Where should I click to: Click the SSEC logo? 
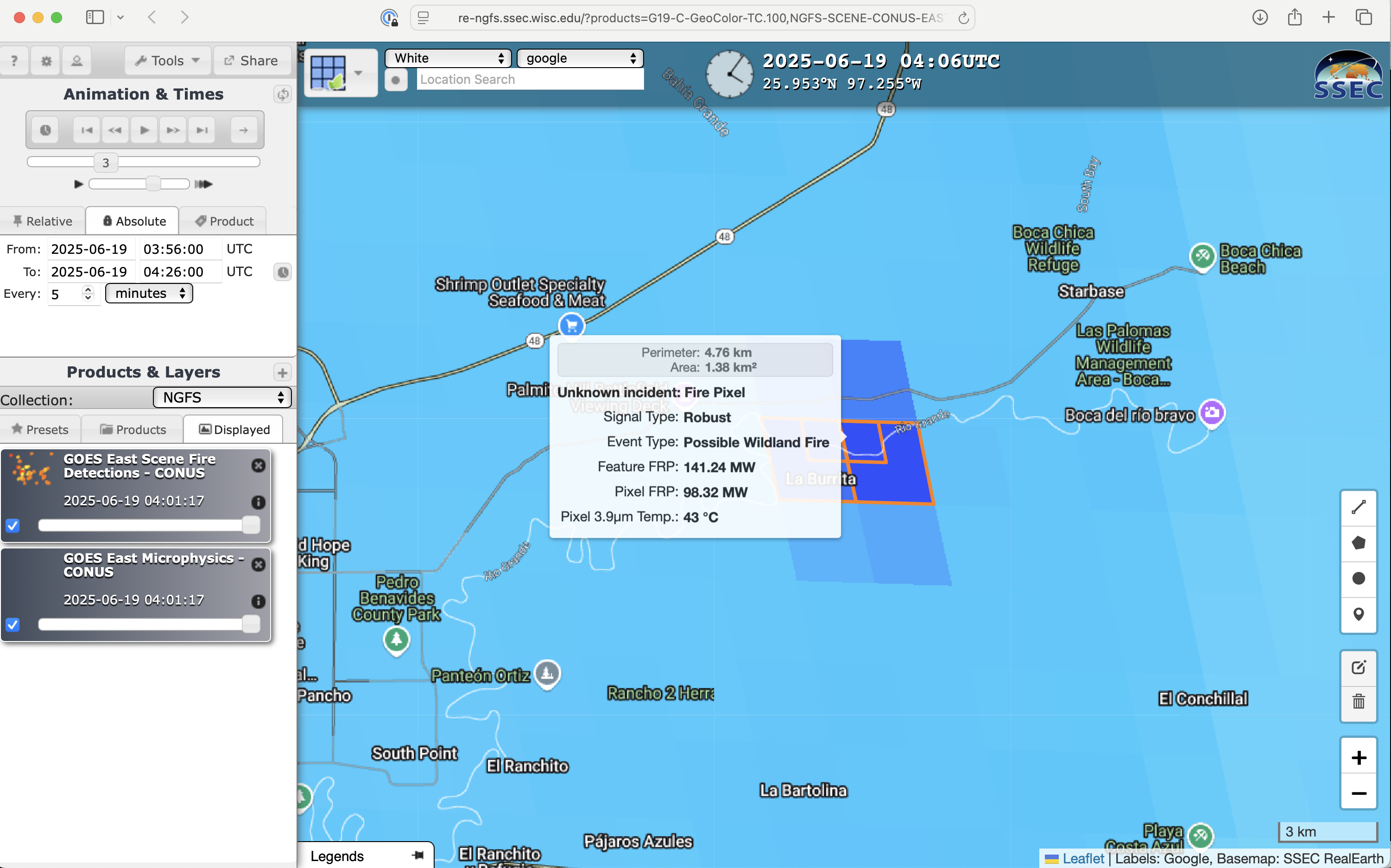point(1348,75)
